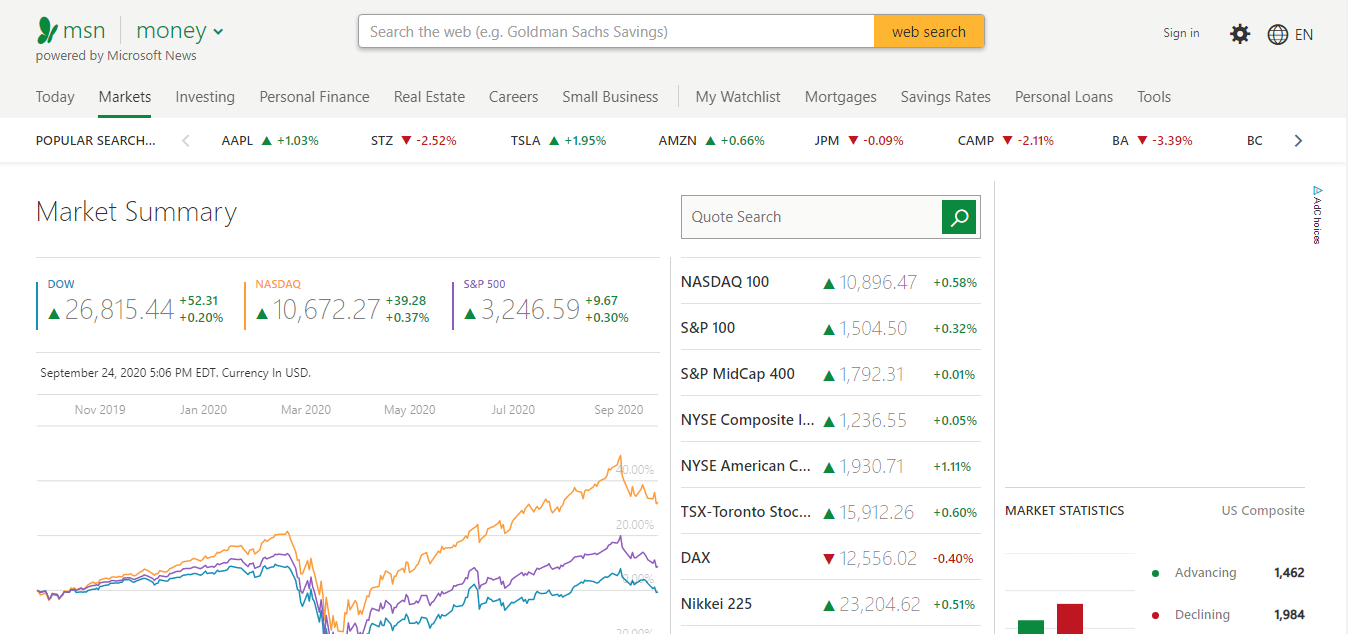This screenshot has width=1348, height=634.
Task: Click the Sign in link
Action: point(1181,33)
